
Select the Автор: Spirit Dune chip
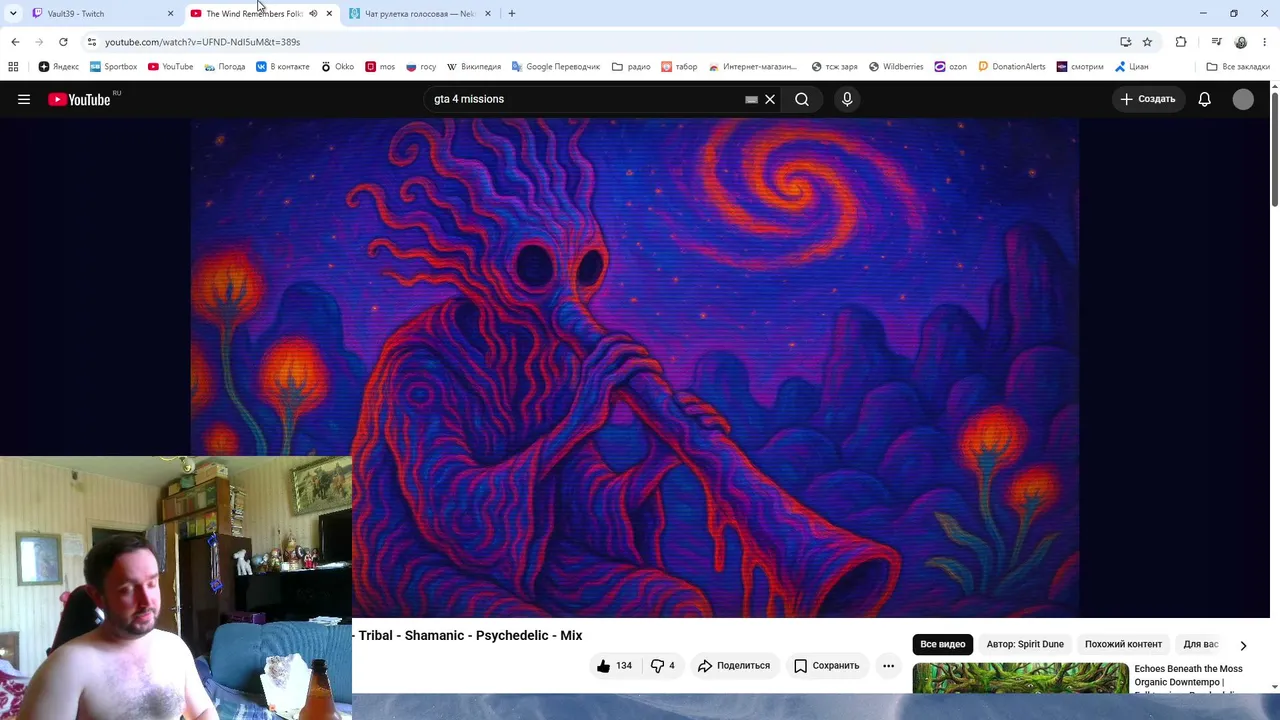coord(1025,644)
